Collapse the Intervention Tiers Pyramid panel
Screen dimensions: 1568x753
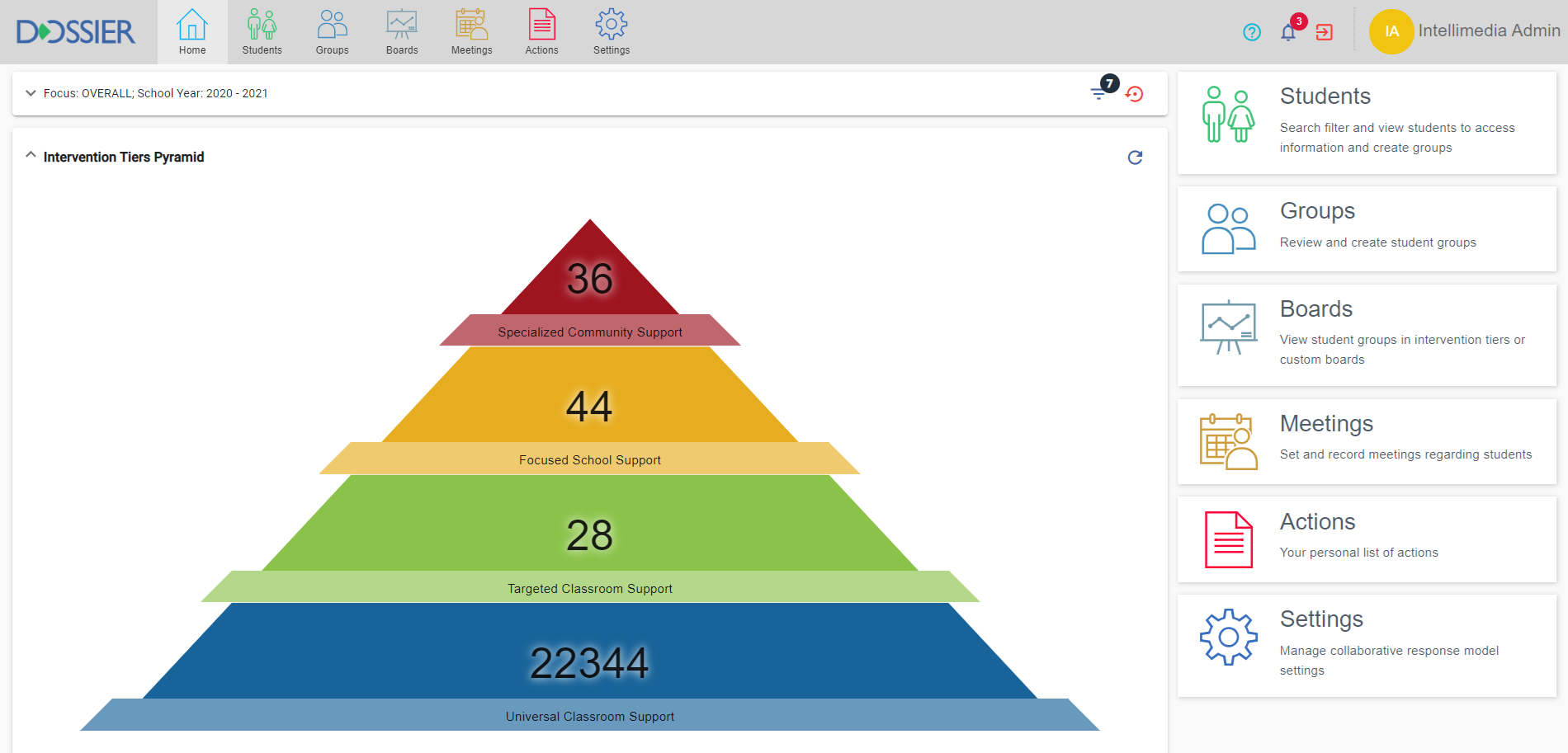pos(31,155)
